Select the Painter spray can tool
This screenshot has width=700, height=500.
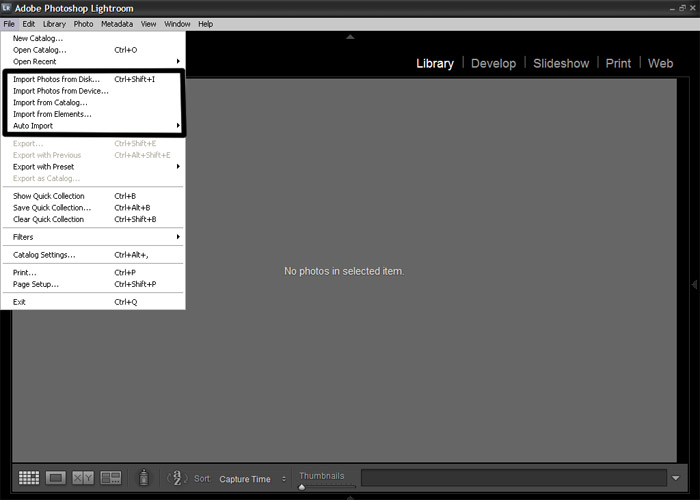point(144,477)
